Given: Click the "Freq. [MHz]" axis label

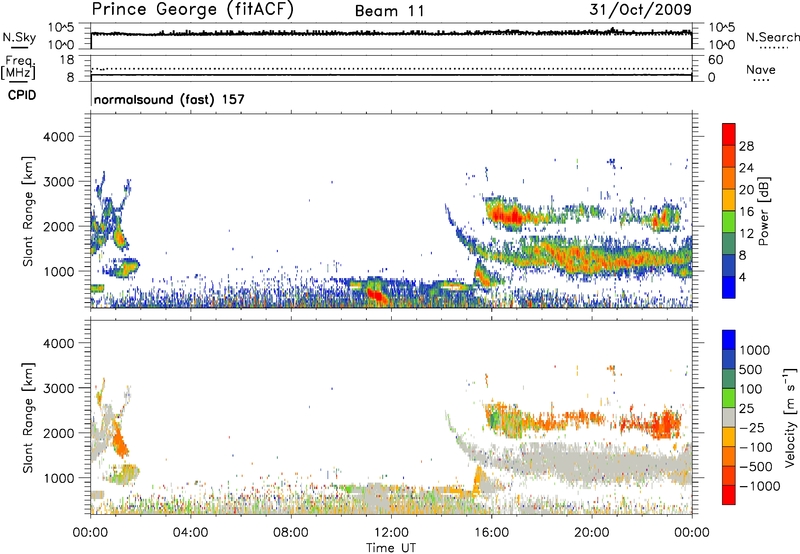Looking at the screenshot, I should click(18, 68).
